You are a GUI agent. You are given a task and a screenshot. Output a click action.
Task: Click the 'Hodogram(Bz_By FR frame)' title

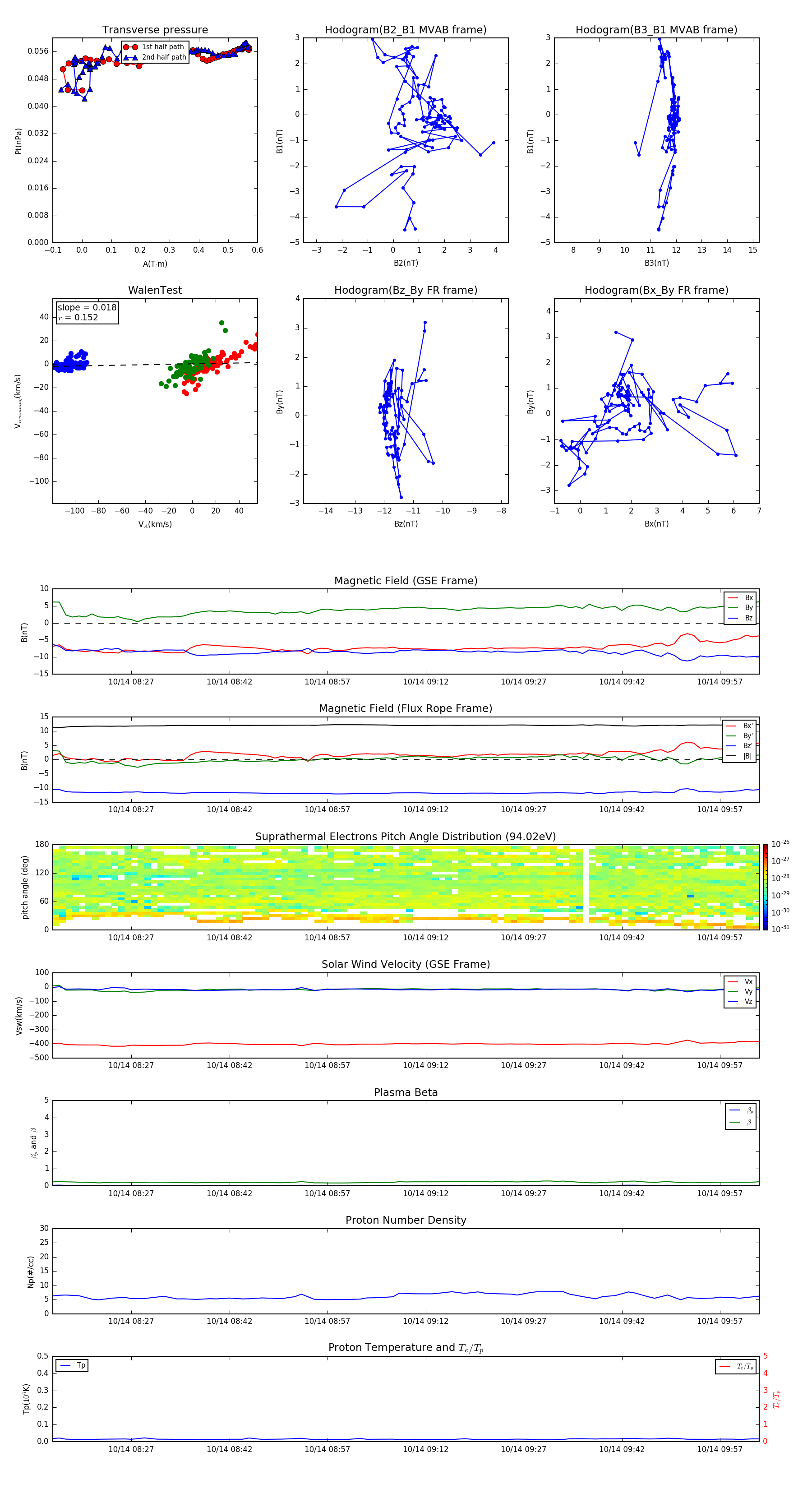406,290
